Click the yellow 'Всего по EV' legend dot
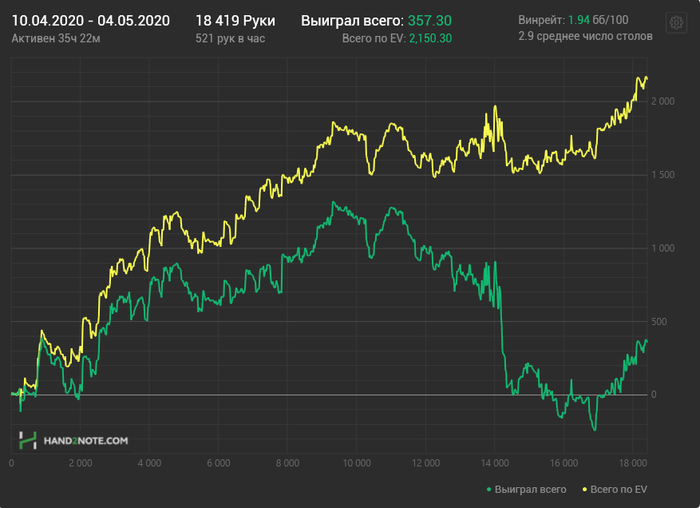This screenshot has height=508, width=700. coord(585,490)
